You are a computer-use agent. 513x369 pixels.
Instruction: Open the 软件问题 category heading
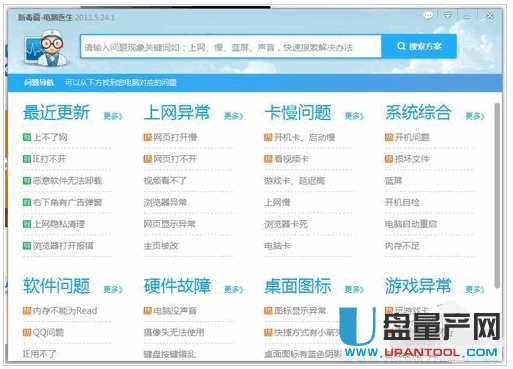(56, 286)
